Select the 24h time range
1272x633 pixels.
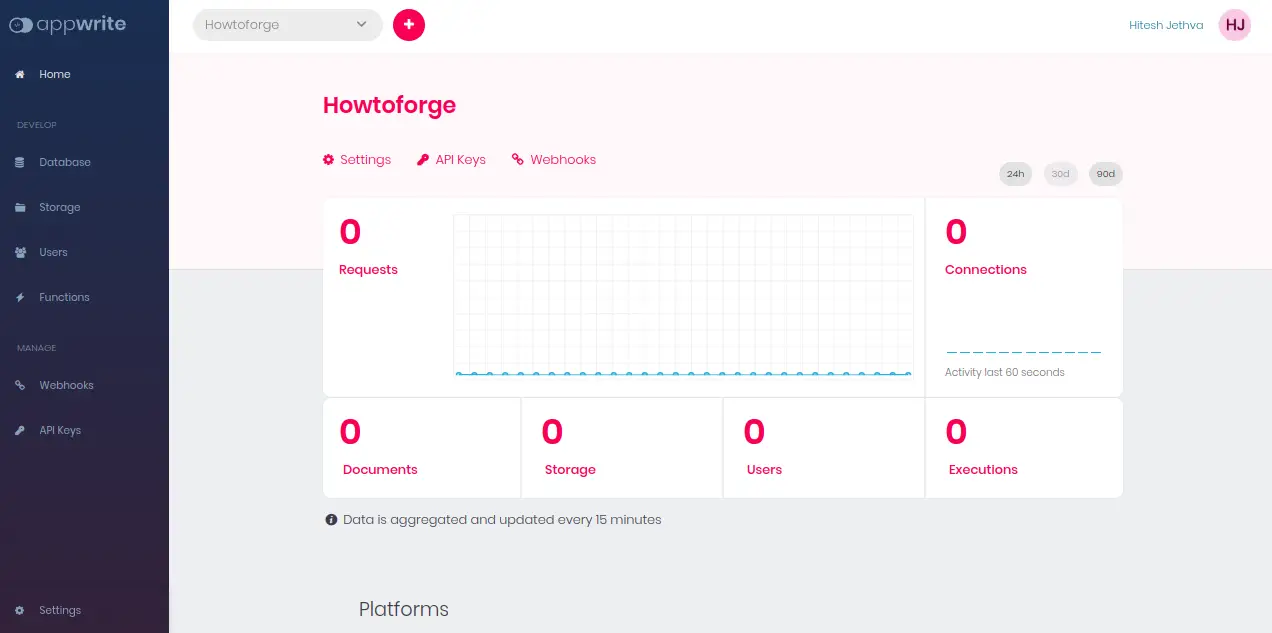pyautogui.click(x=1016, y=174)
